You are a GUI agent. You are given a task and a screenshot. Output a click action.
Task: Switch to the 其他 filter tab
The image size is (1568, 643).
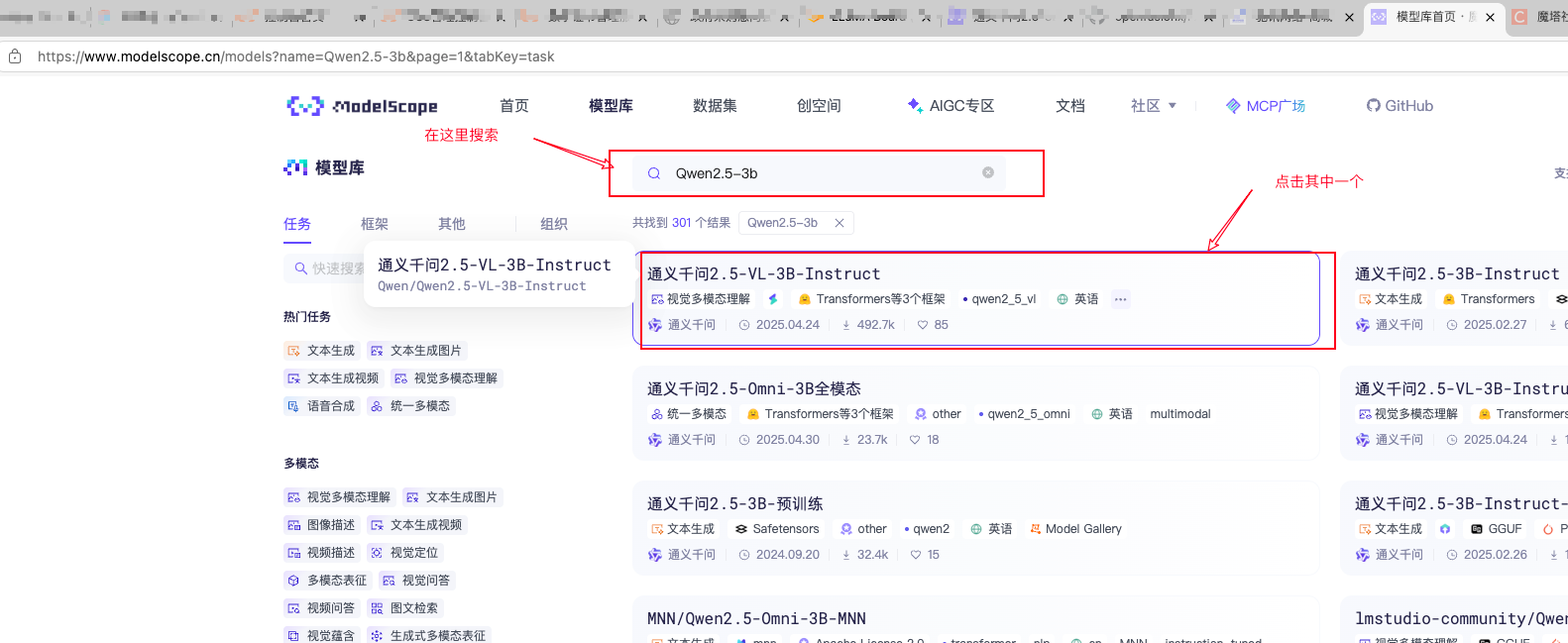(x=452, y=224)
